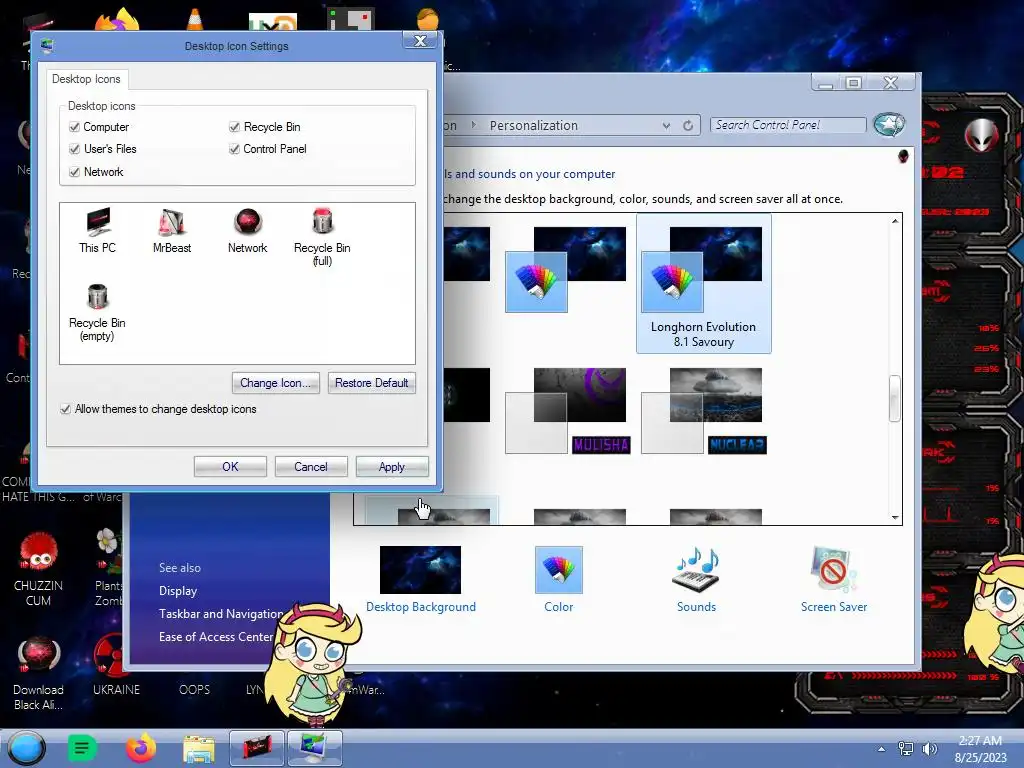
Task: Open the green notes app on taskbar
Action: point(82,748)
